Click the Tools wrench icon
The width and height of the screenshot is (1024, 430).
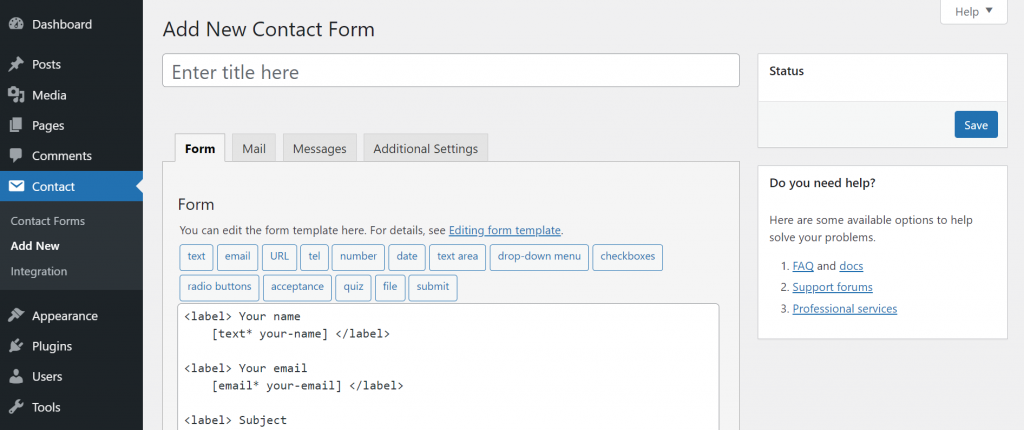[16, 407]
